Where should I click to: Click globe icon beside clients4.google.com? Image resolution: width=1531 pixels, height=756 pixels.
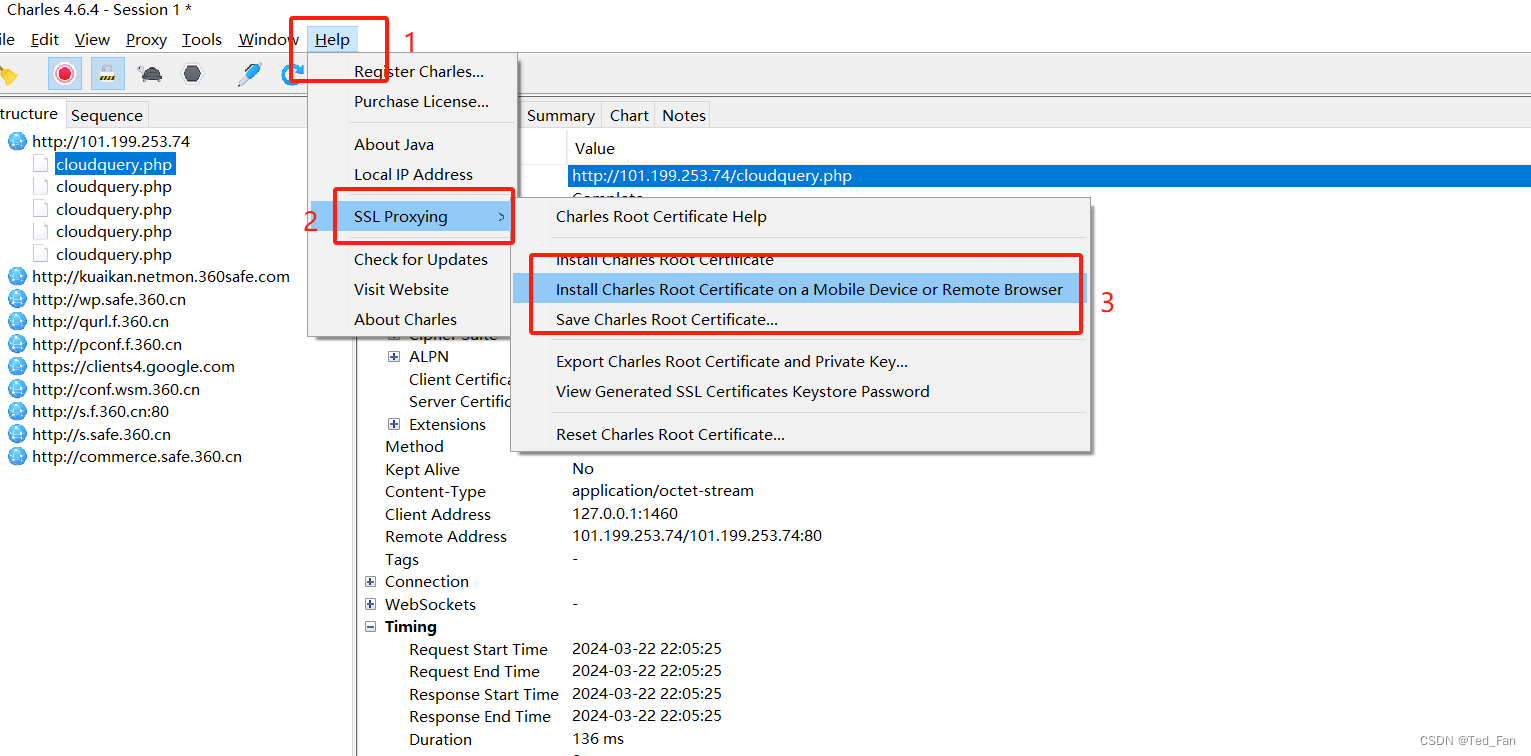pyautogui.click(x=17, y=366)
